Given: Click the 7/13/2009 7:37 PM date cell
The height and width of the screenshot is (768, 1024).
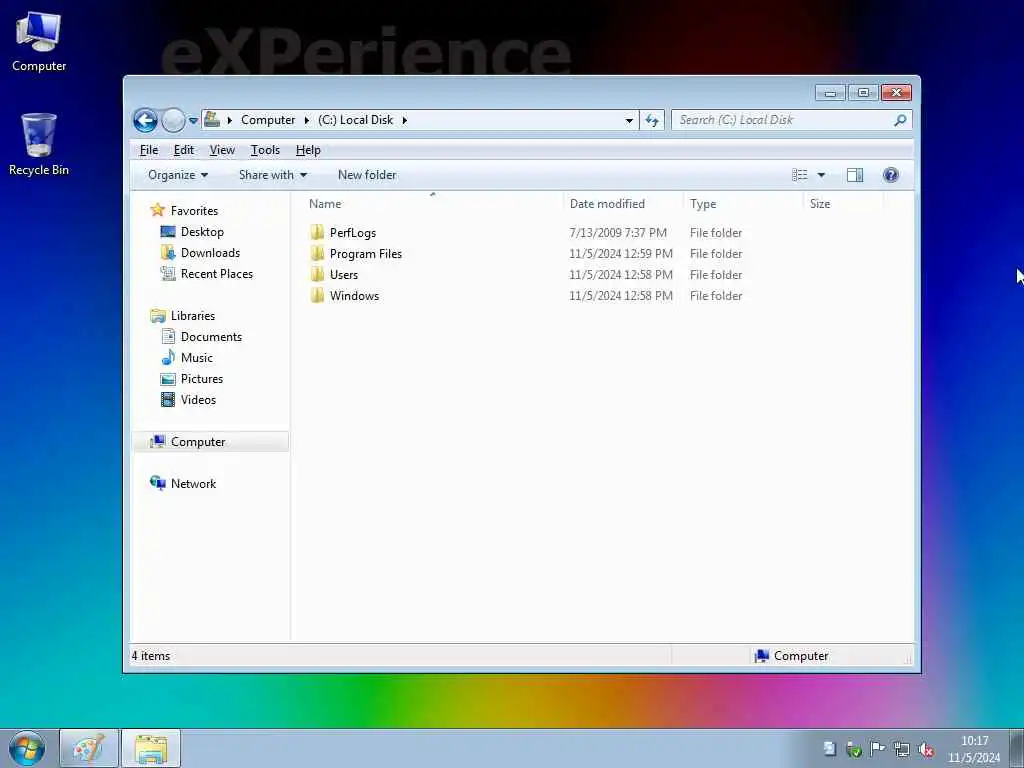Looking at the screenshot, I should 618,232.
